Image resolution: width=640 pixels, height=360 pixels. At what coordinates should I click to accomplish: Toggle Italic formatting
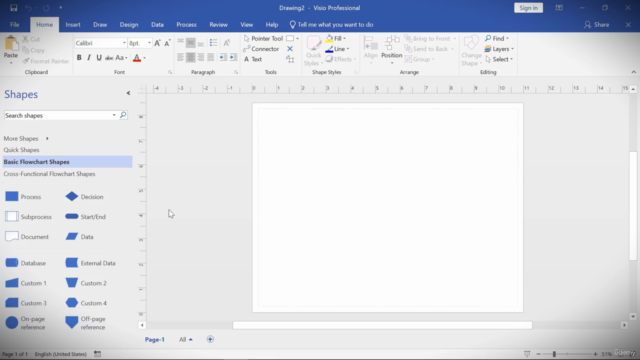(89, 58)
